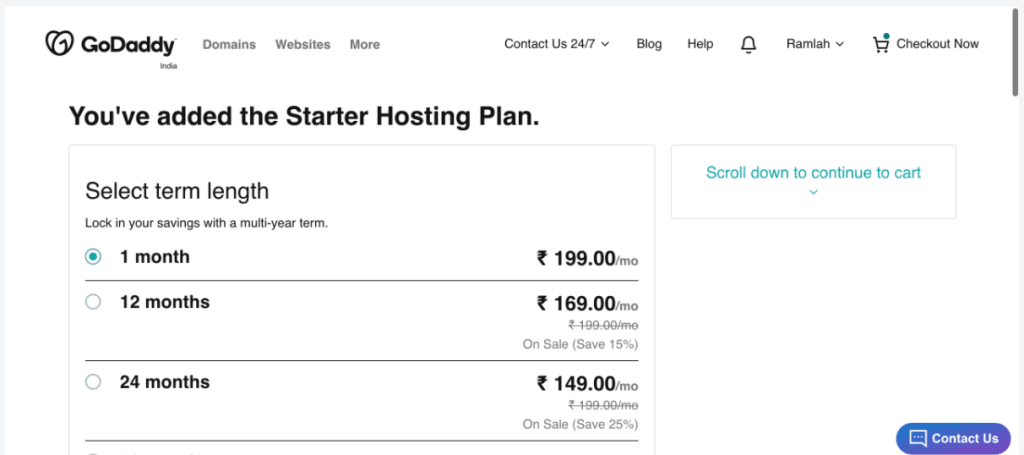This screenshot has width=1024, height=455.
Task: Open the Ramlah account dropdown
Action: [x=815, y=44]
